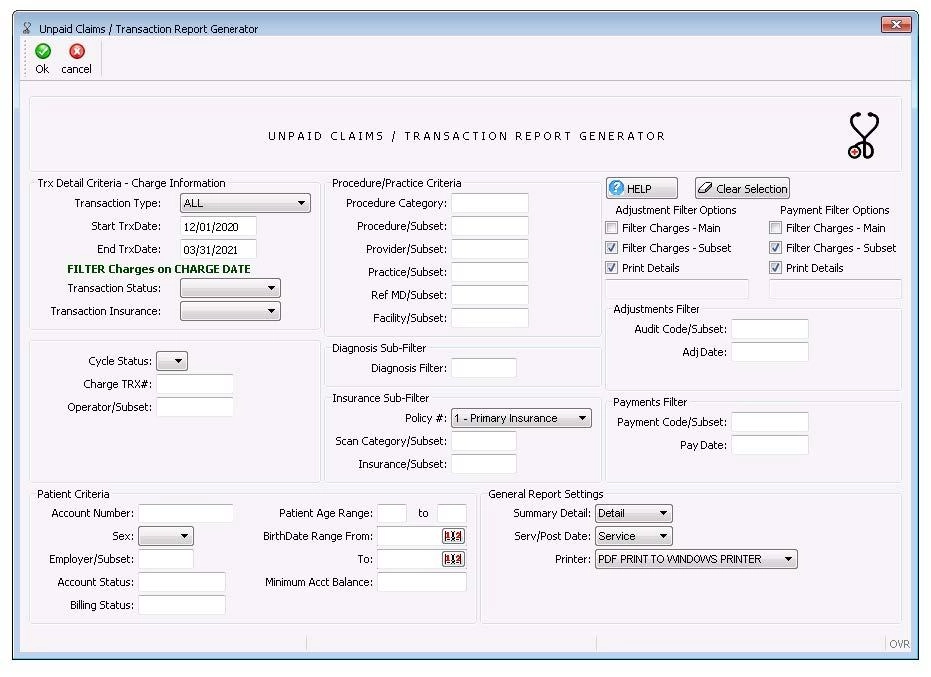Uncheck Print Details under Payment Filter Options
The image size is (931, 677).
774,267
